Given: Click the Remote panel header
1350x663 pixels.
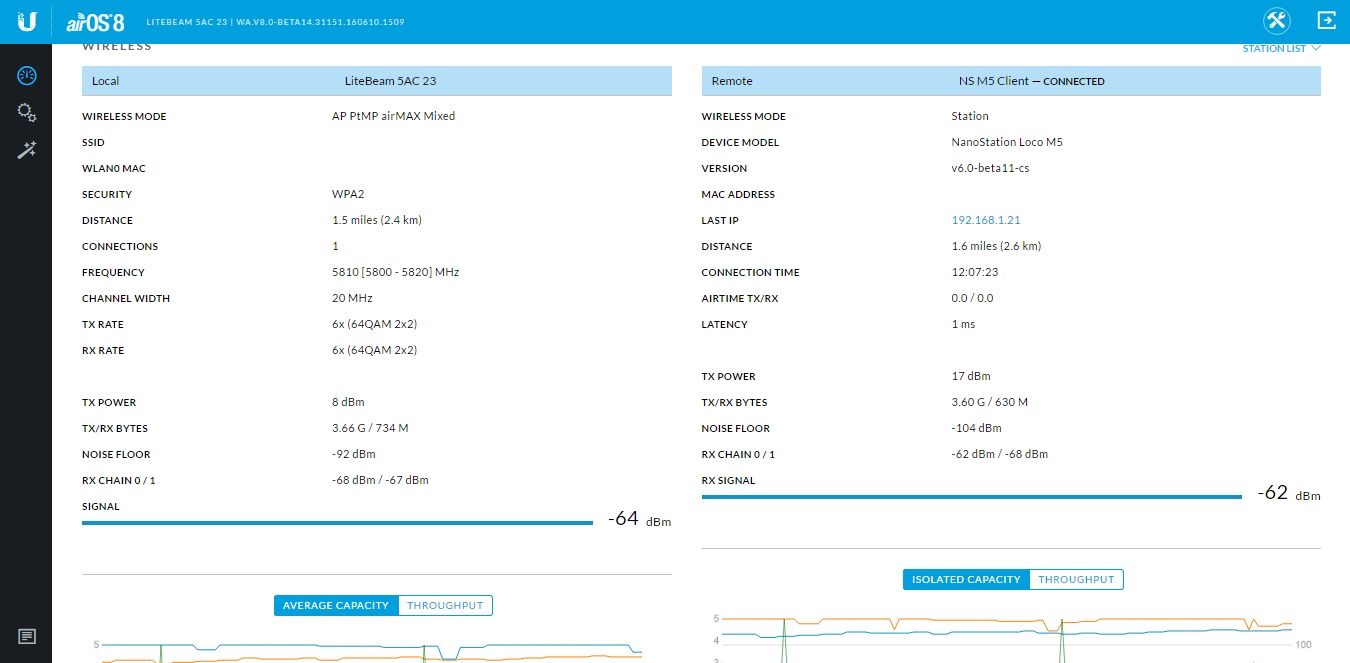Looking at the screenshot, I should point(1011,81).
